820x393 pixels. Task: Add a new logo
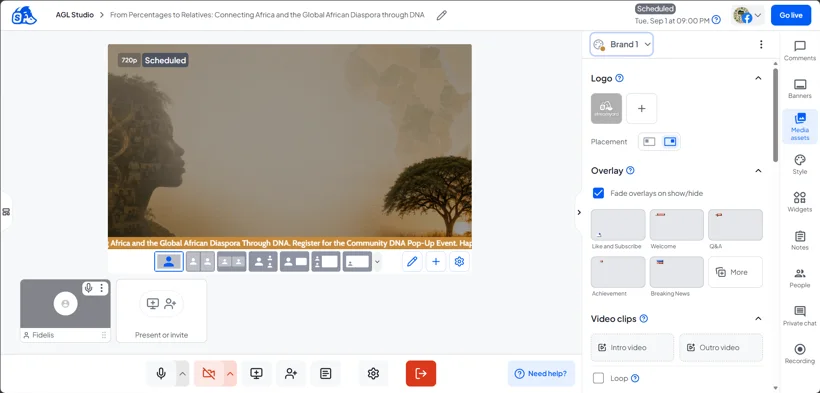click(642, 108)
